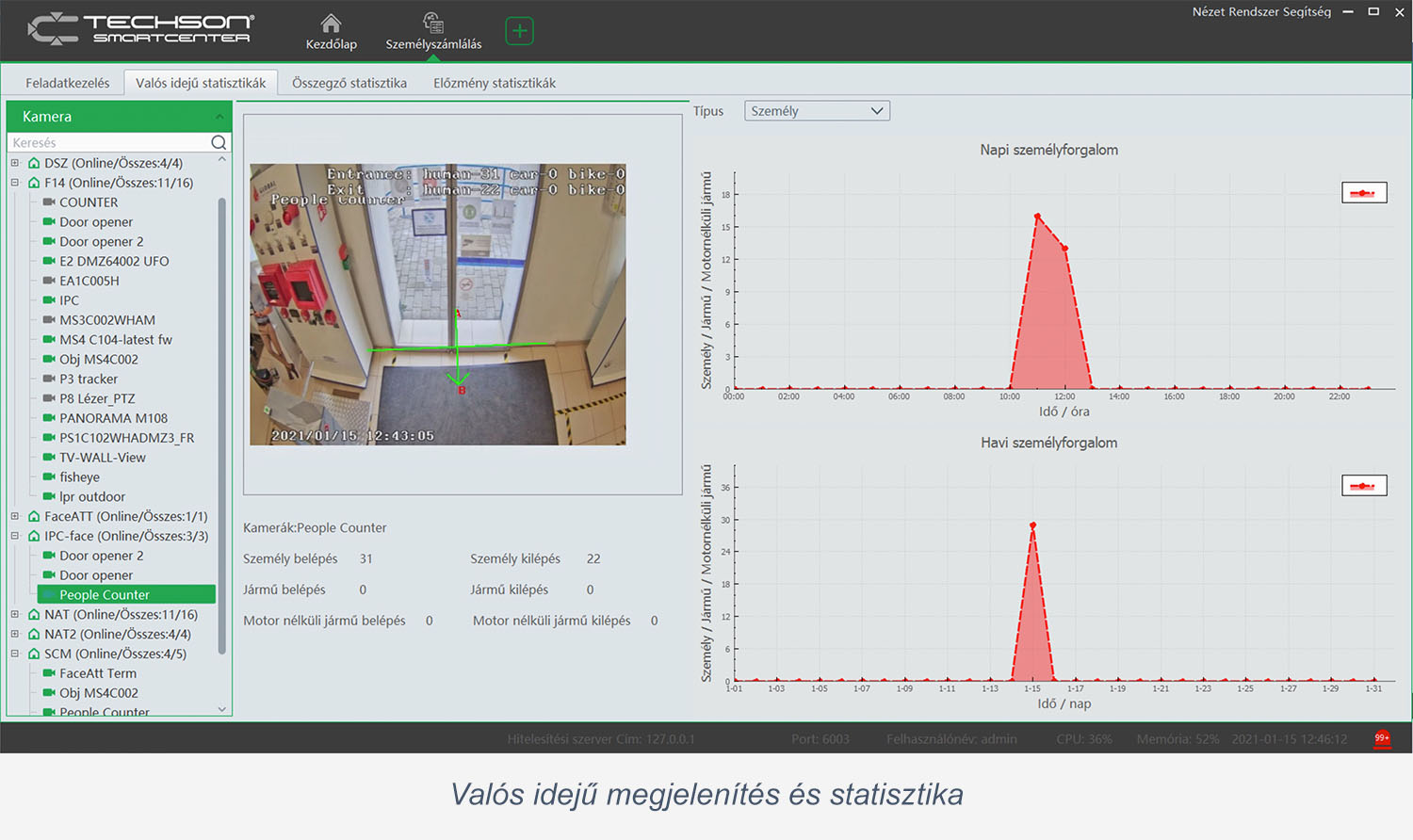
Task: Select the PANORAMA M108 camera
Action: coord(113,418)
